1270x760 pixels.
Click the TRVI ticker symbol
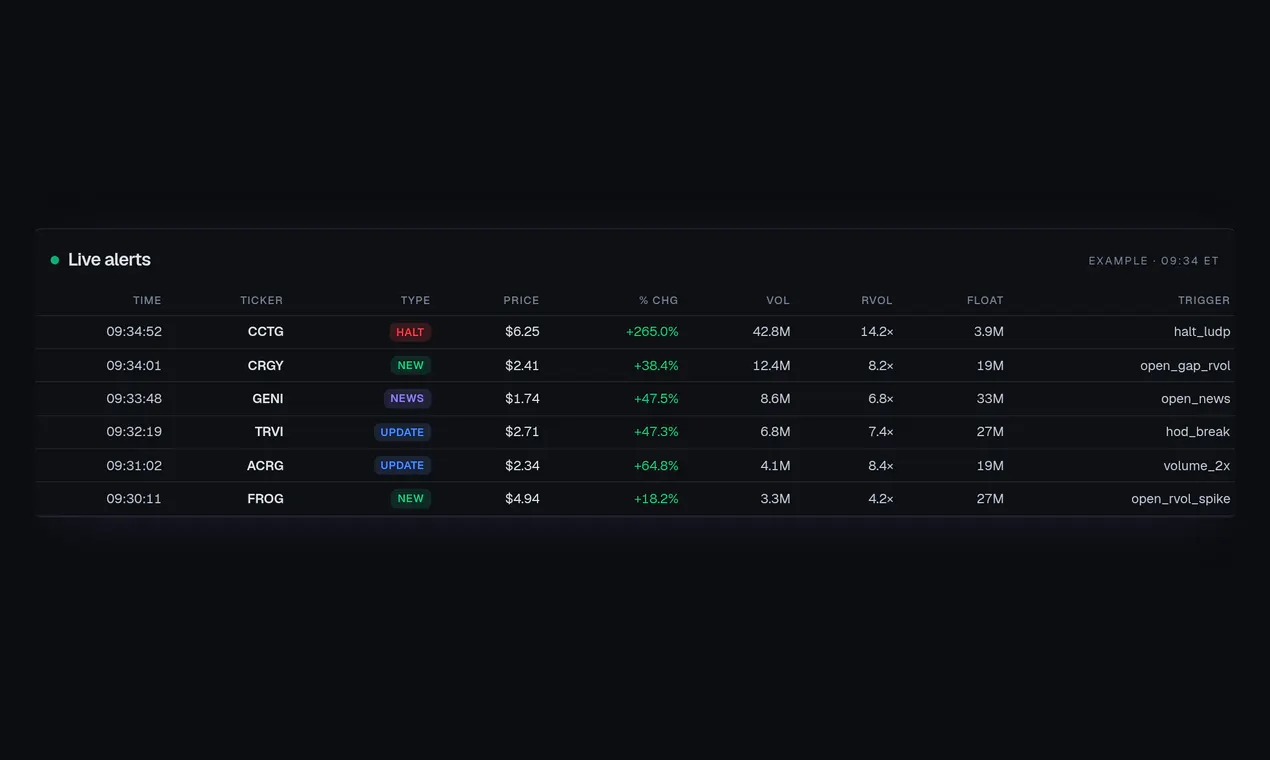pyautogui.click(x=269, y=432)
